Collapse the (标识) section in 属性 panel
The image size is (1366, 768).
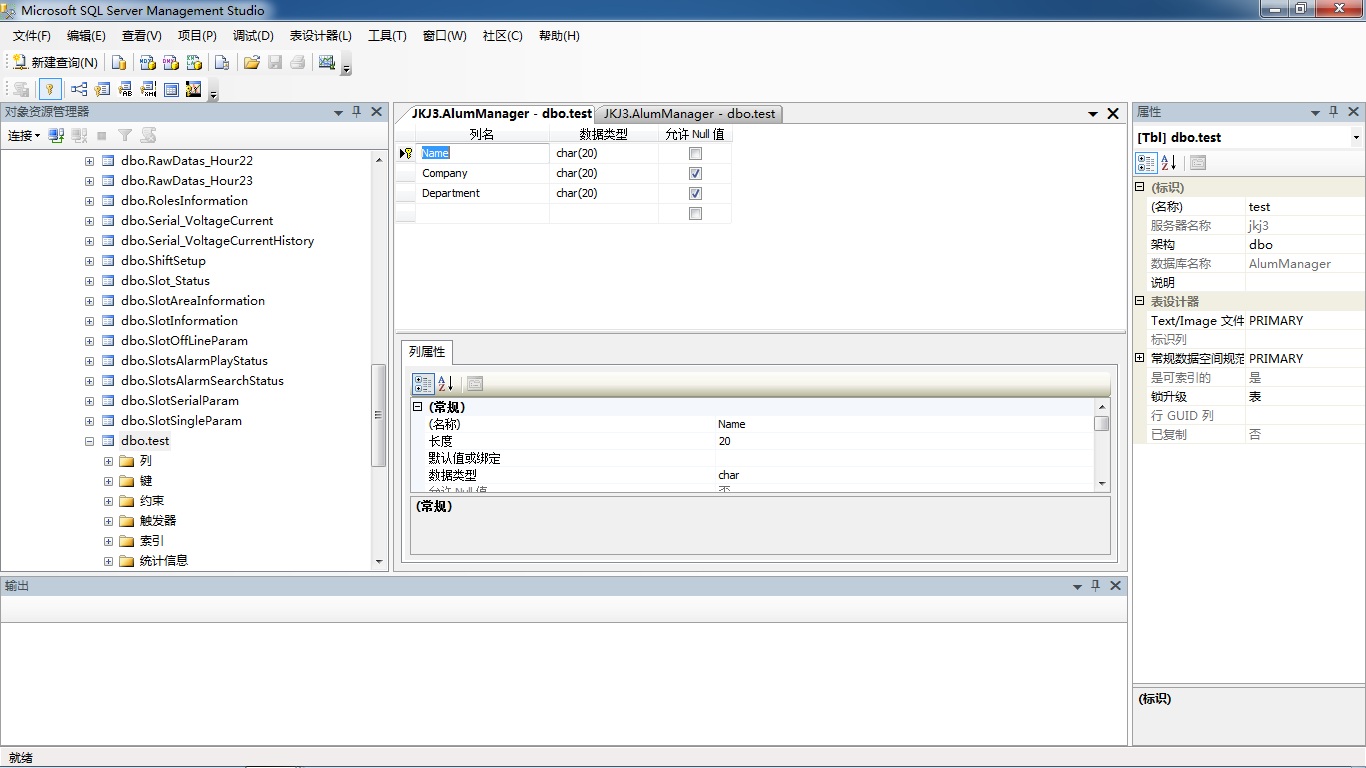pyautogui.click(x=1139, y=187)
